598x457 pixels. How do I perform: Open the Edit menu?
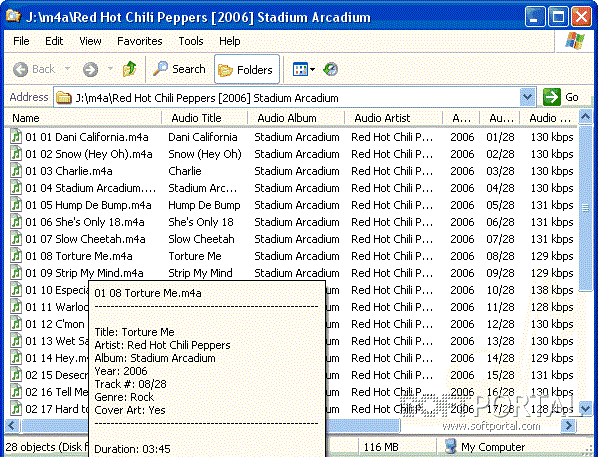point(54,41)
